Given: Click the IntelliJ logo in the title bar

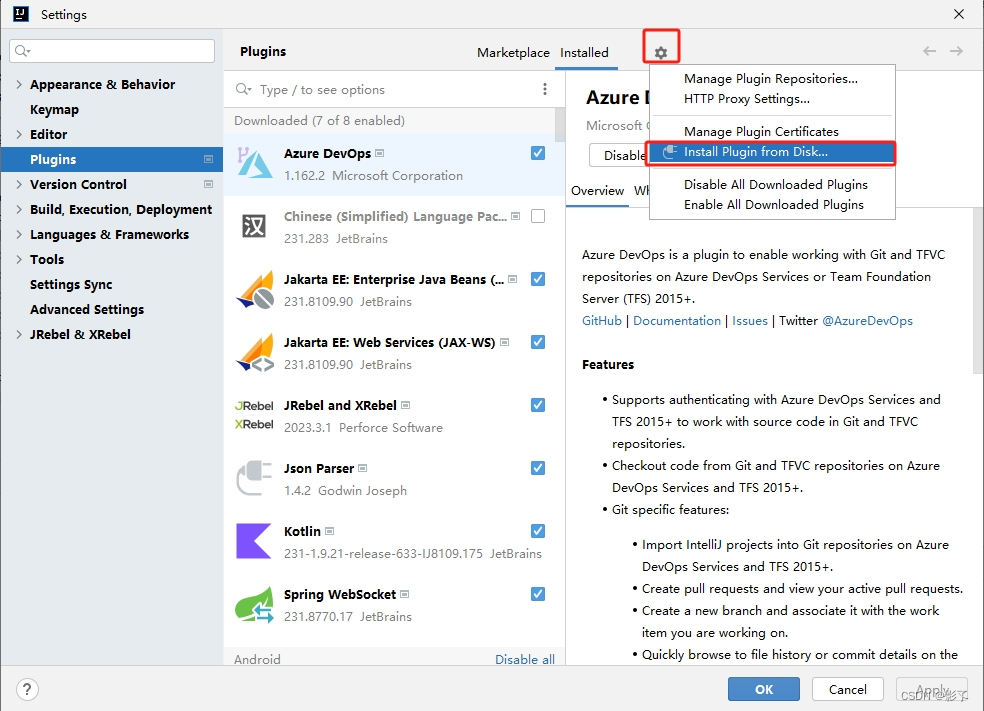Looking at the screenshot, I should [21, 14].
